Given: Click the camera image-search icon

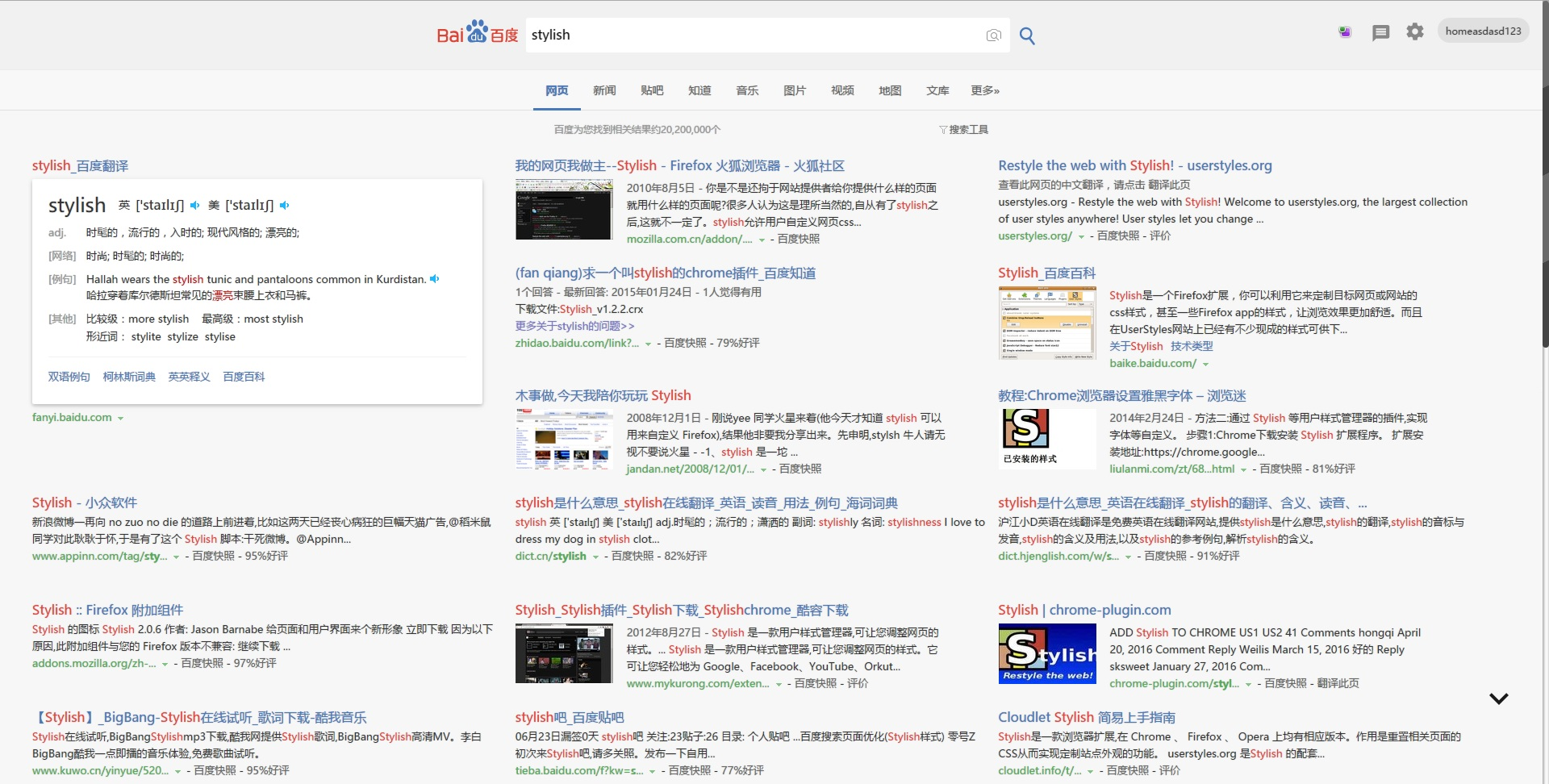Looking at the screenshot, I should [x=993, y=35].
